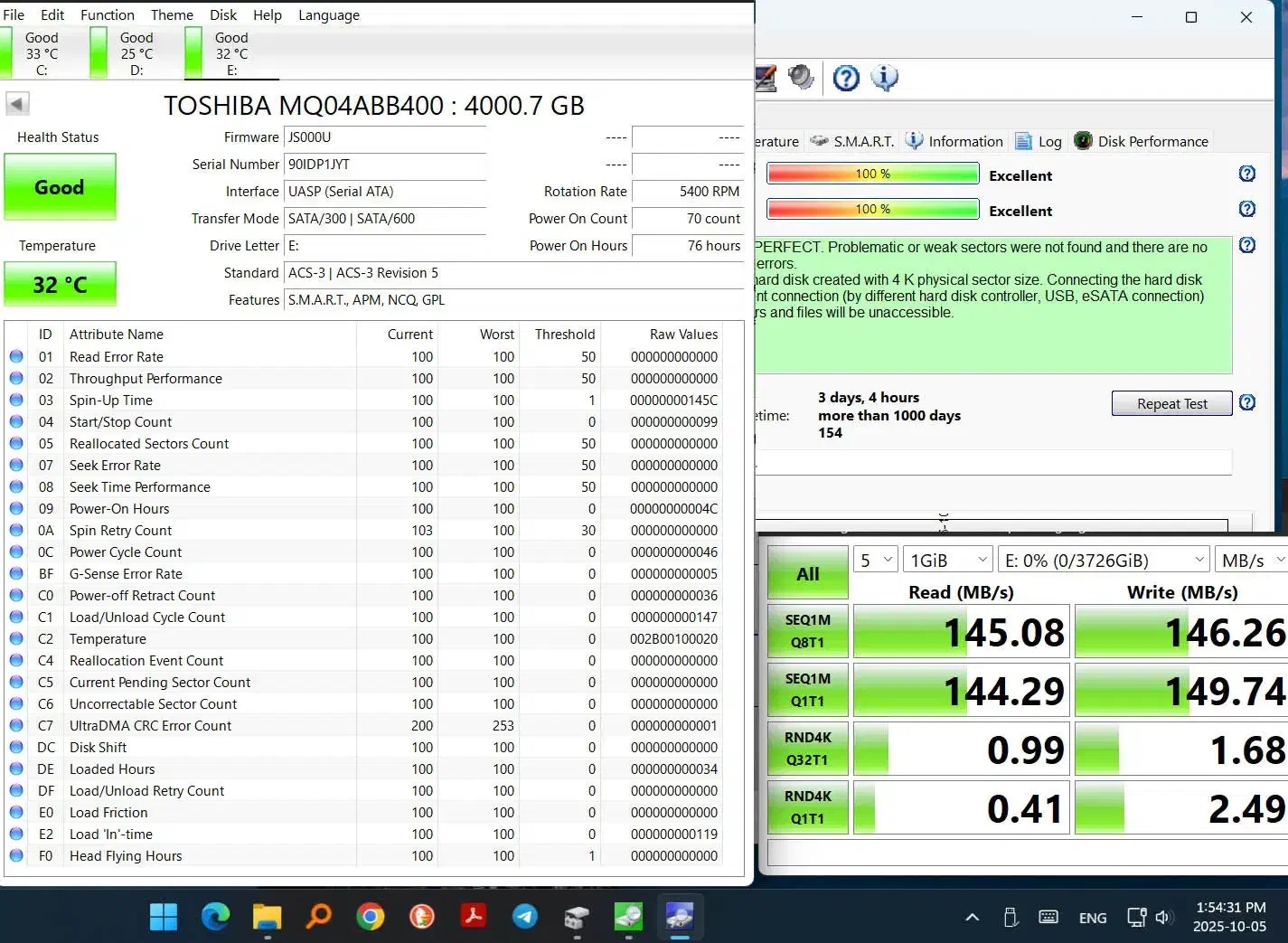This screenshot has width=1288, height=943.
Task: Click the blue question mark help toolbar icon
Action: coord(846,79)
